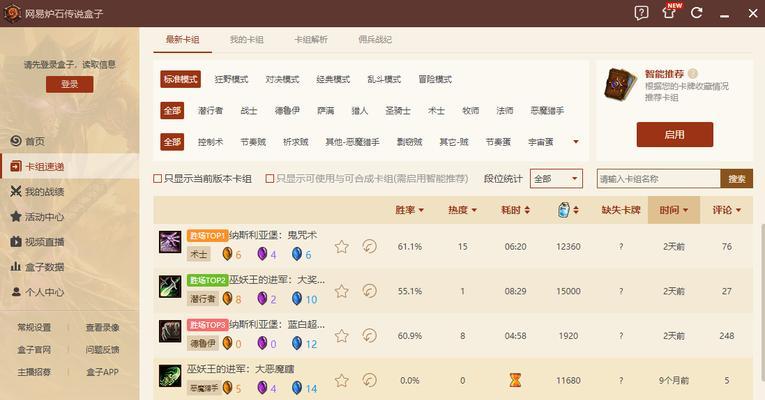The image size is (765, 400).
Task: Open the 胜场TOP3 druid deck thumbnail
Action: (x=170, y=331)
